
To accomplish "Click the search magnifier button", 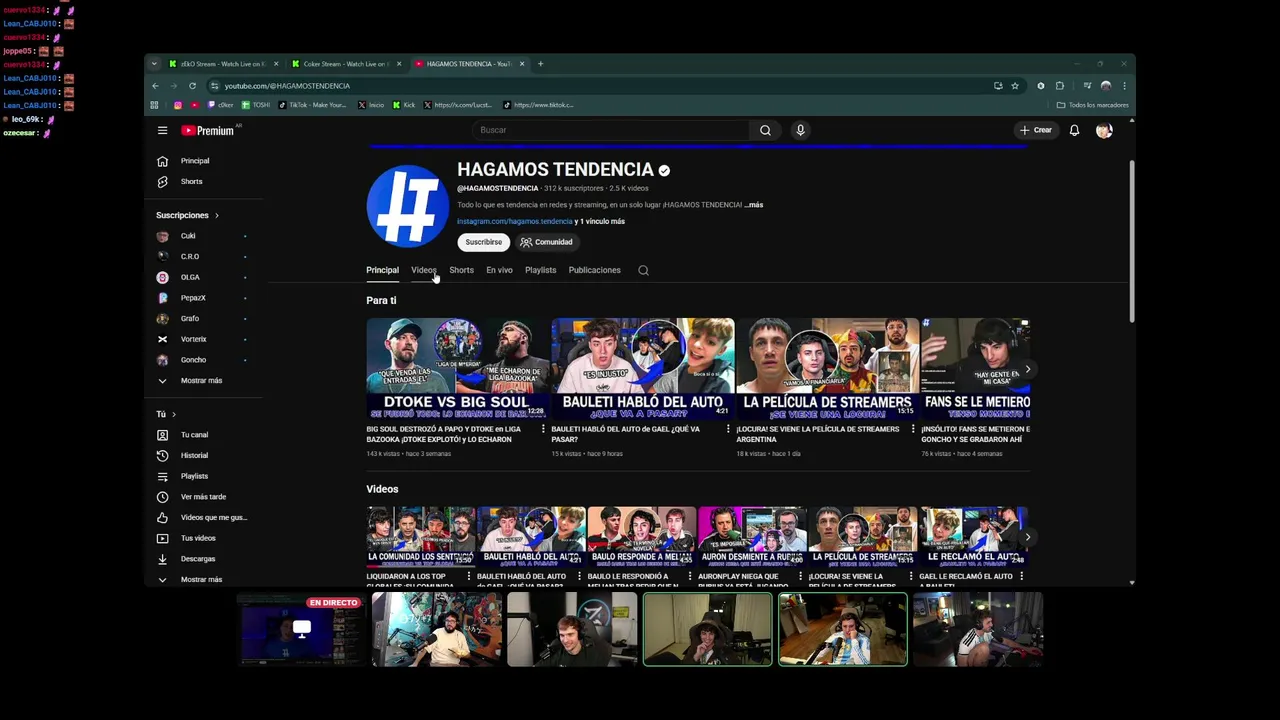I will point(765,130).
